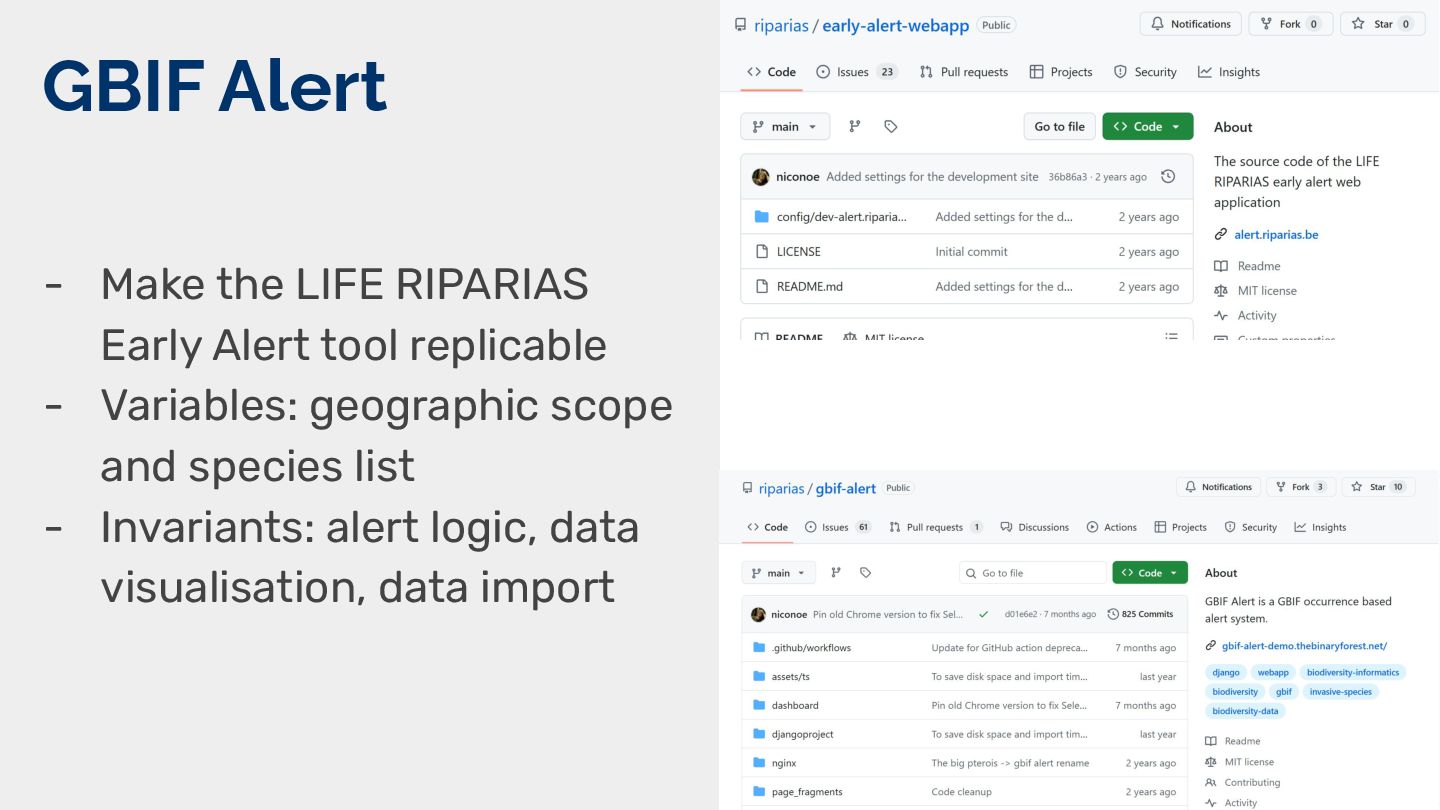Click biodiversity-data topic tag
Viewport: 1440px width, 810px height.
(1245, 711)
